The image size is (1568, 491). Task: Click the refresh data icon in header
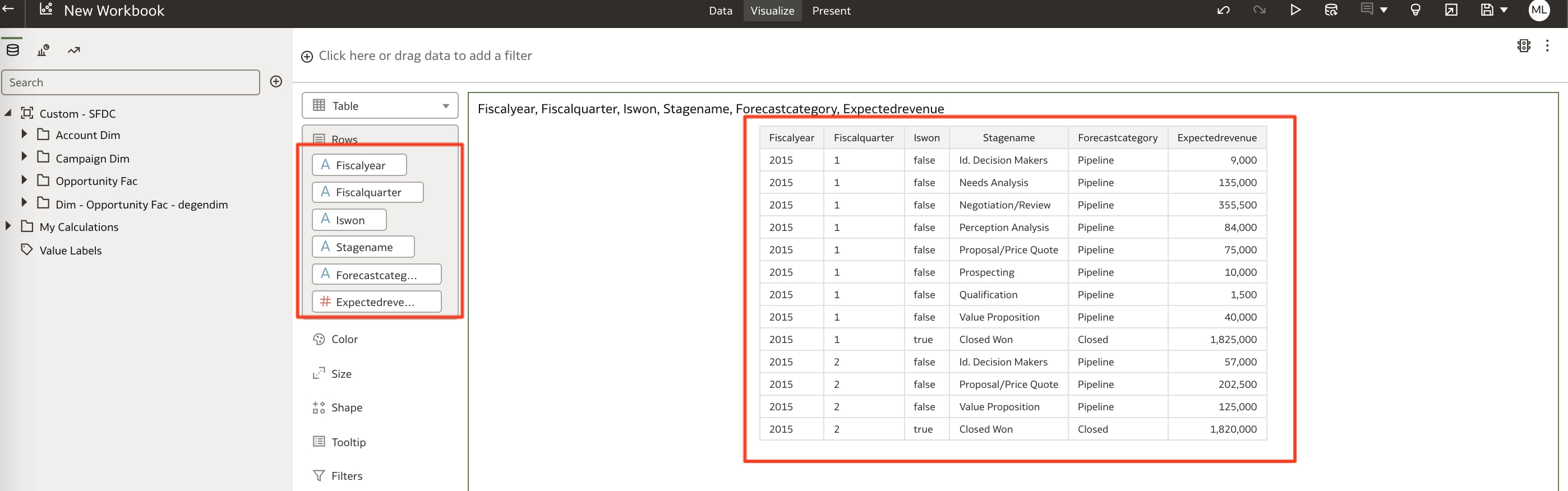[x=1331, y=10]
